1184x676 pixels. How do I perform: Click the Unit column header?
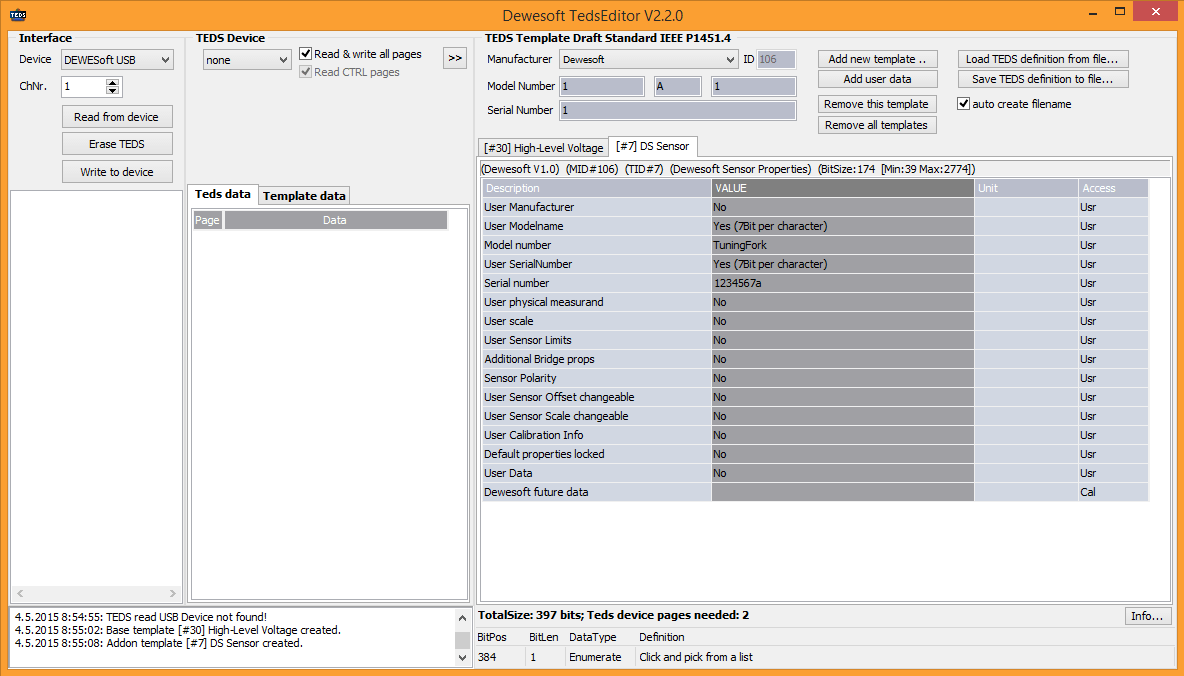point(1026,188)
